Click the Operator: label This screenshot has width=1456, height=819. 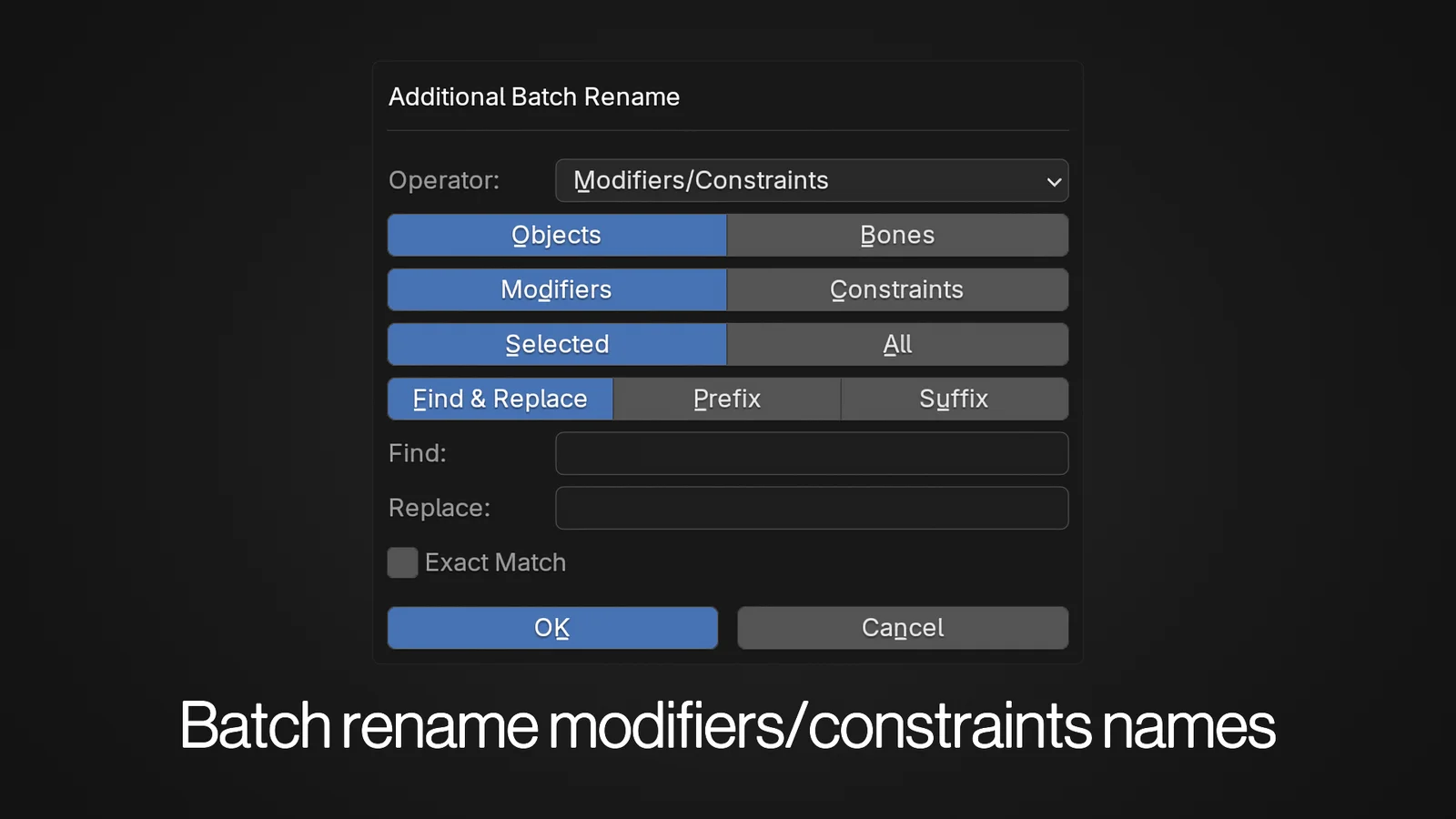[x=443, y=180]
